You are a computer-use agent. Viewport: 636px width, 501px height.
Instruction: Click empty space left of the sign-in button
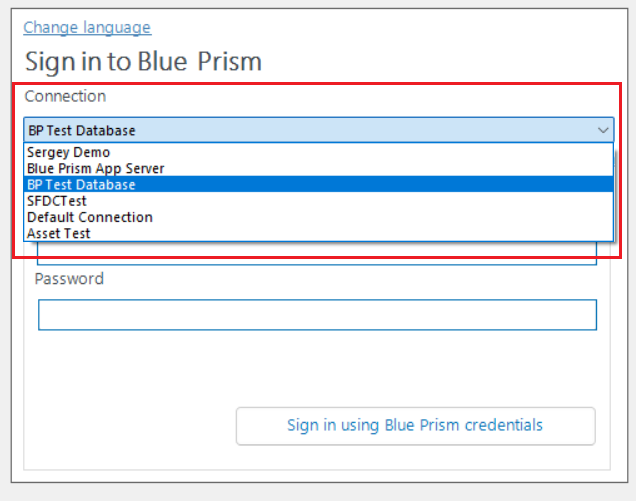[130, 426]
